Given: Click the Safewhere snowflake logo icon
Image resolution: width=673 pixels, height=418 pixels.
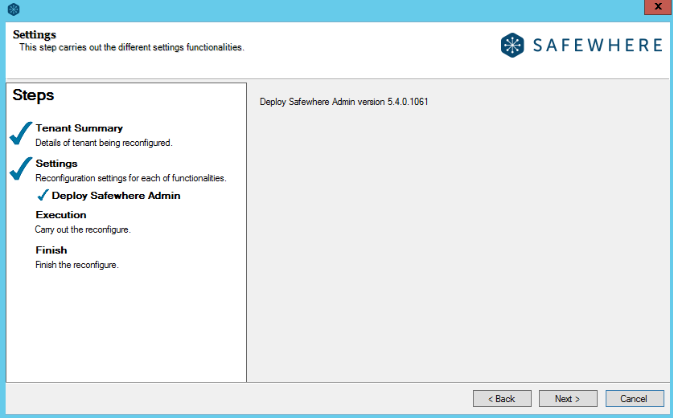Looking at the screenshot, I should click(x=513, y=46).
